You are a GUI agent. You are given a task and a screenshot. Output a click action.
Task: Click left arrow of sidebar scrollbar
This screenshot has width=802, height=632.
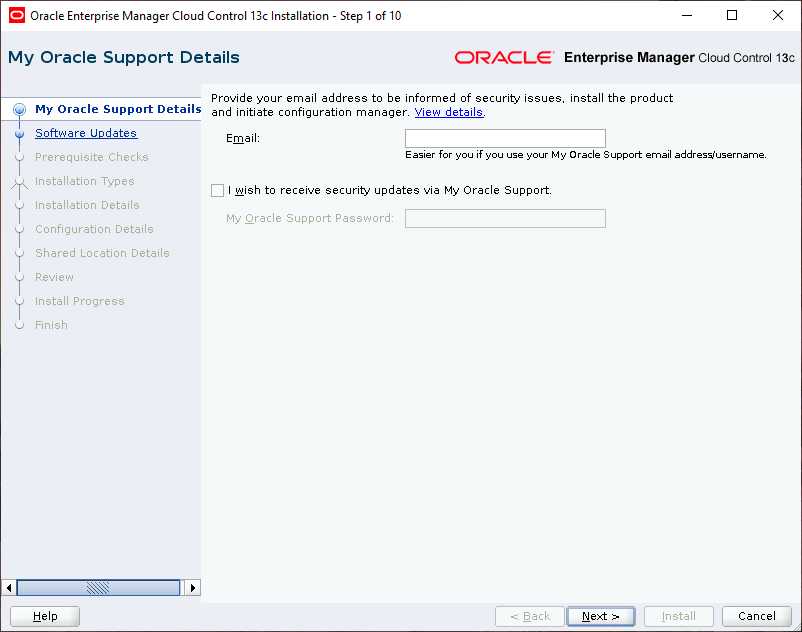click(9, 588)
